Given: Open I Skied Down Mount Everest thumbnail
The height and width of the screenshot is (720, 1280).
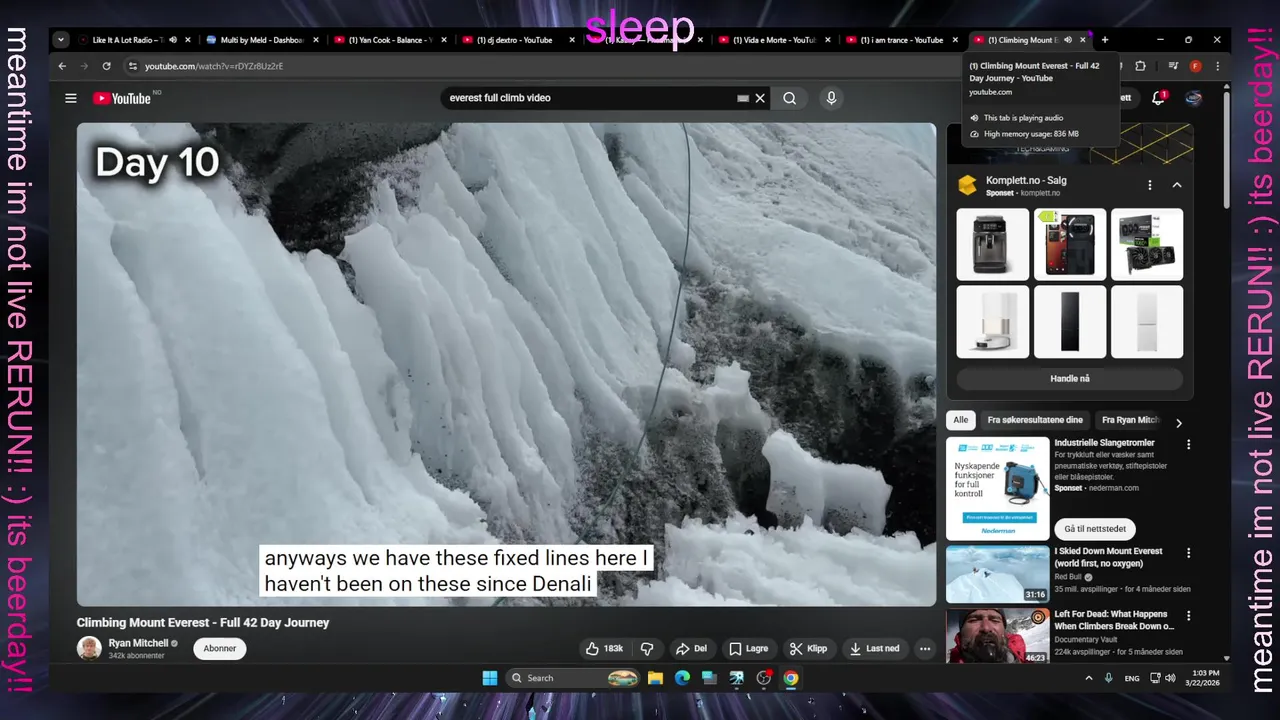Looking at the screenshot, I should coord(998,574).
